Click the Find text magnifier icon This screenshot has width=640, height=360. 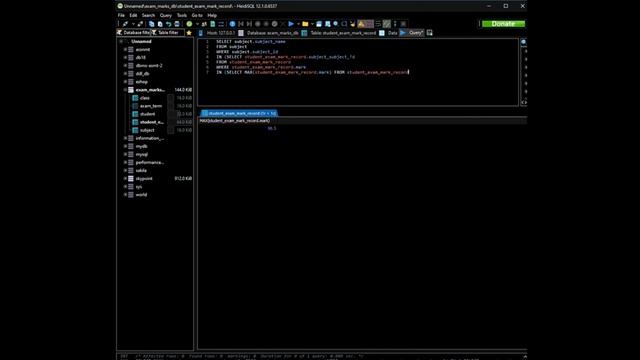pyautogui.click(x=336, y=24)
